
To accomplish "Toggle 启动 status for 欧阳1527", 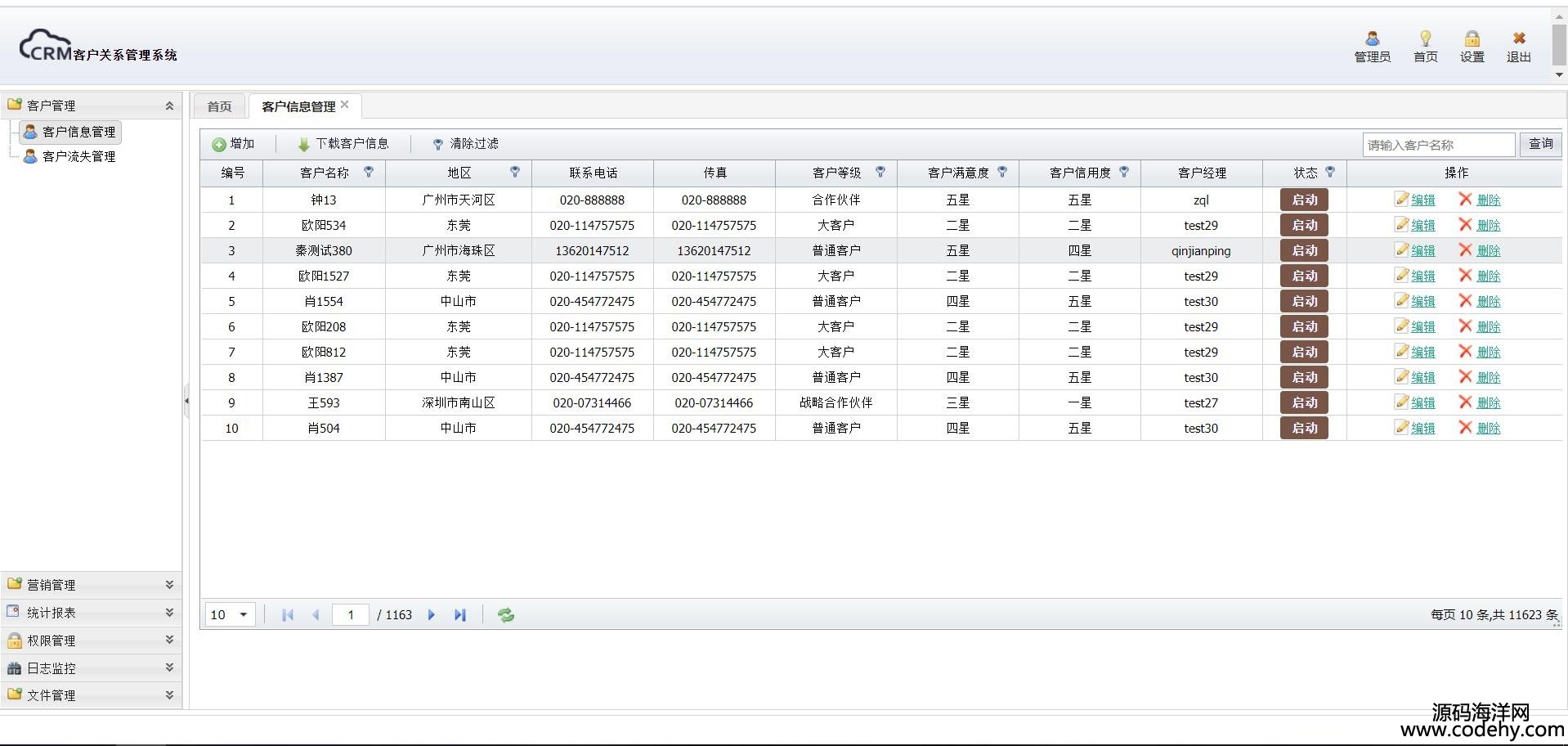I will 1304,276.
